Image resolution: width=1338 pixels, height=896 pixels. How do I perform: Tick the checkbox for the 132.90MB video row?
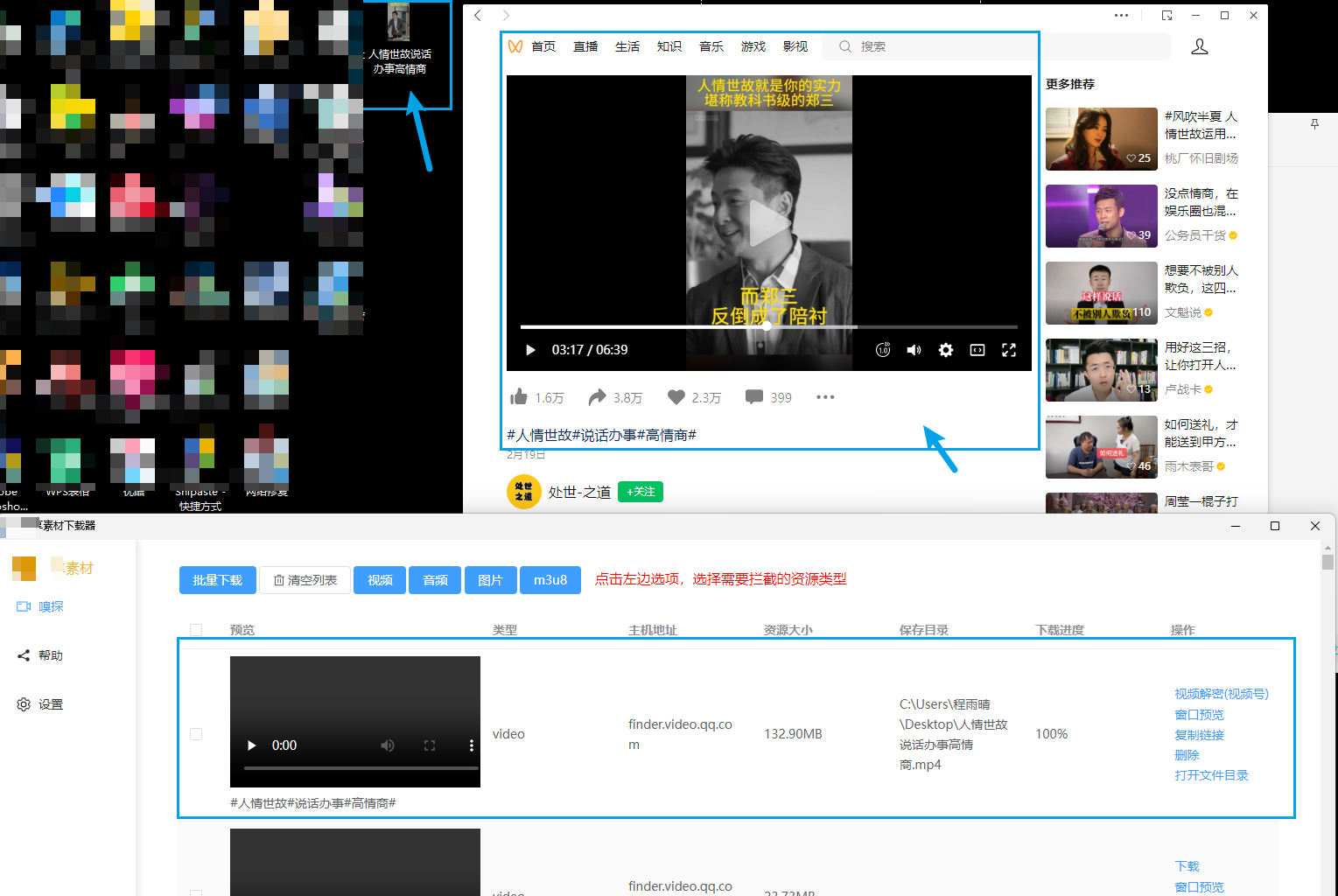click(x=196, y=734)
